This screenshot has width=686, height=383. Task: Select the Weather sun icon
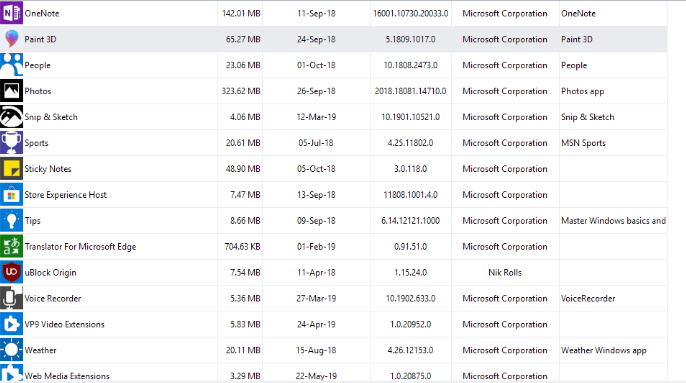11,350
